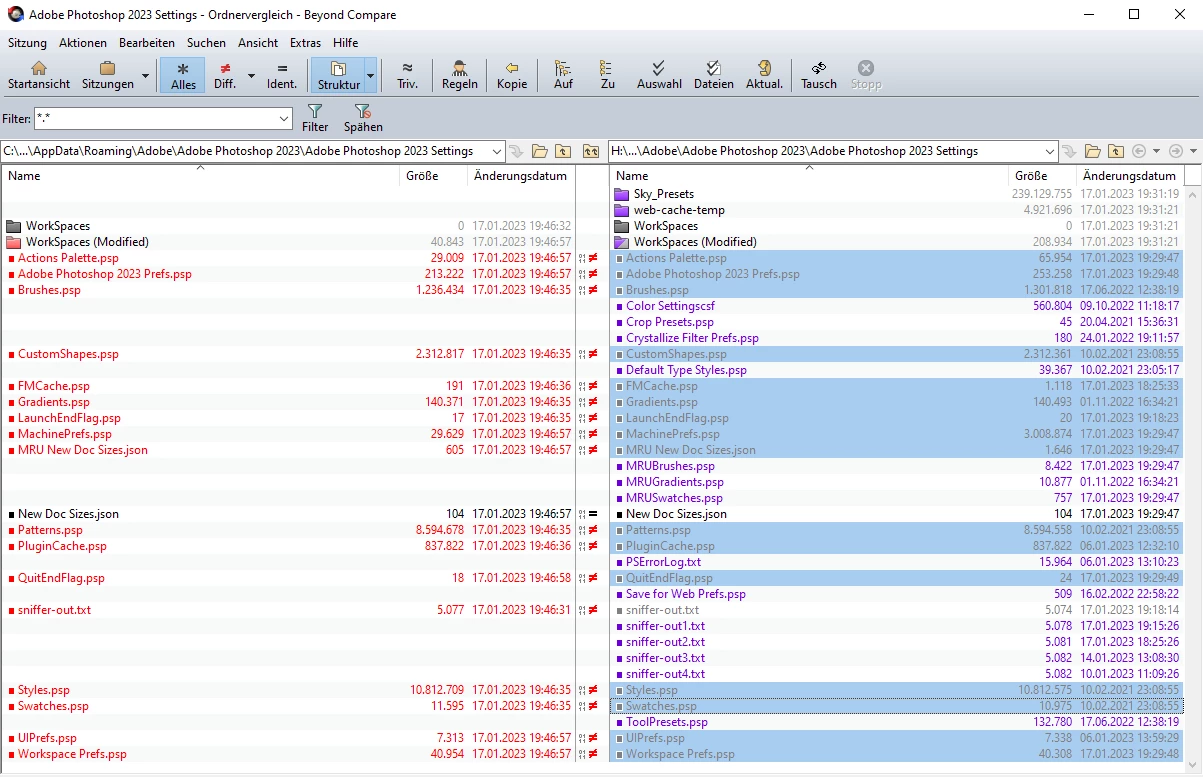Sort right pane by Änderungsdatum column
Screen dimensions: 1203x777
1130,176
